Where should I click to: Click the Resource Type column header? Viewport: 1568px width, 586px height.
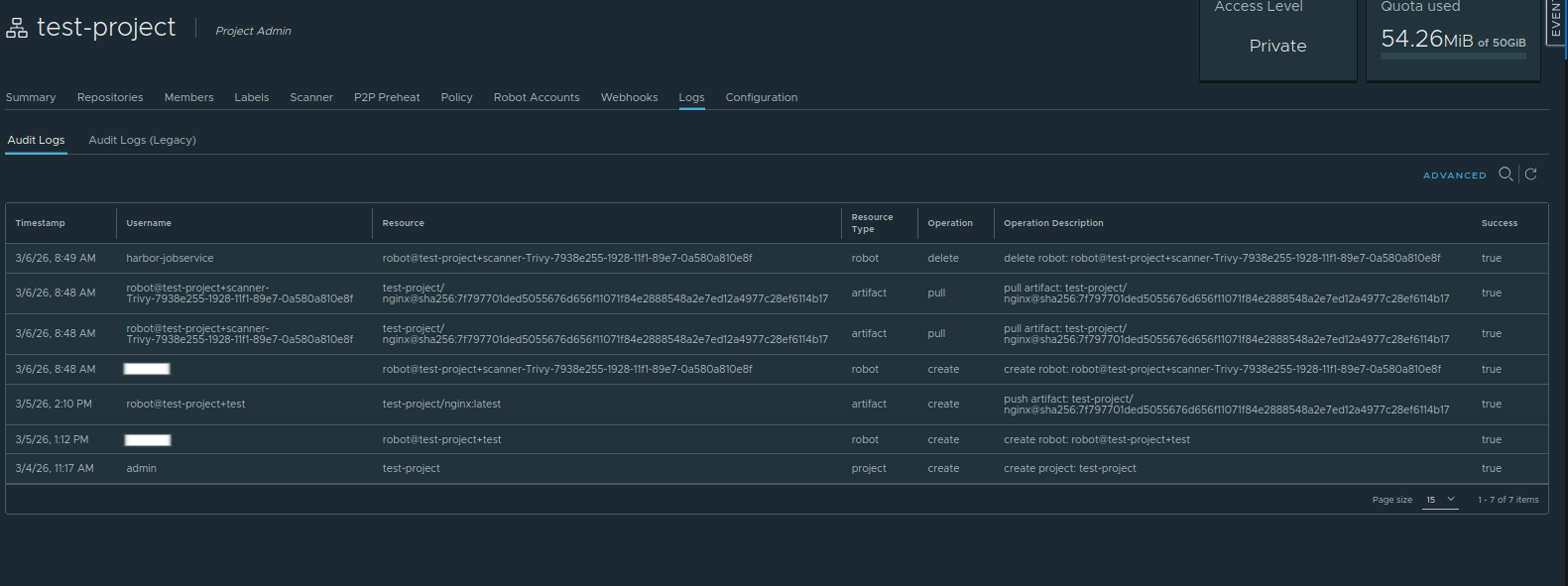point(872,223)
